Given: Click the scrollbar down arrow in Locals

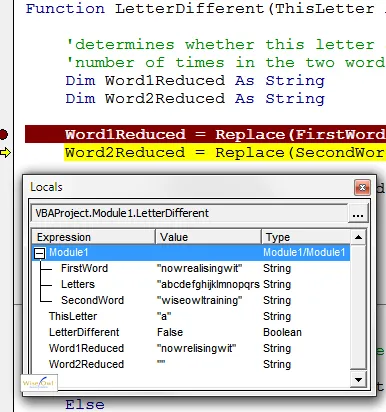Looking at the screenshot, I should click(x=358, y=380).
